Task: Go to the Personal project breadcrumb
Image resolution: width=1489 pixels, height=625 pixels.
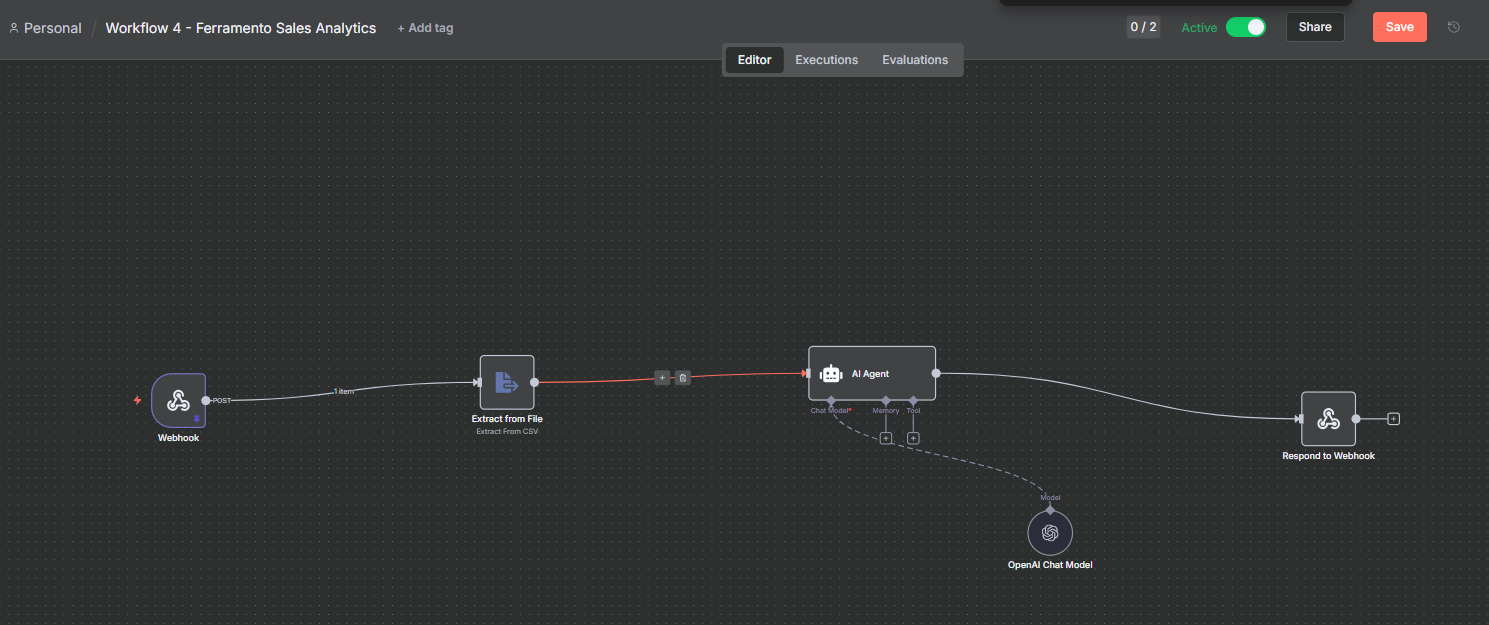Action: (x=46, y=28)
